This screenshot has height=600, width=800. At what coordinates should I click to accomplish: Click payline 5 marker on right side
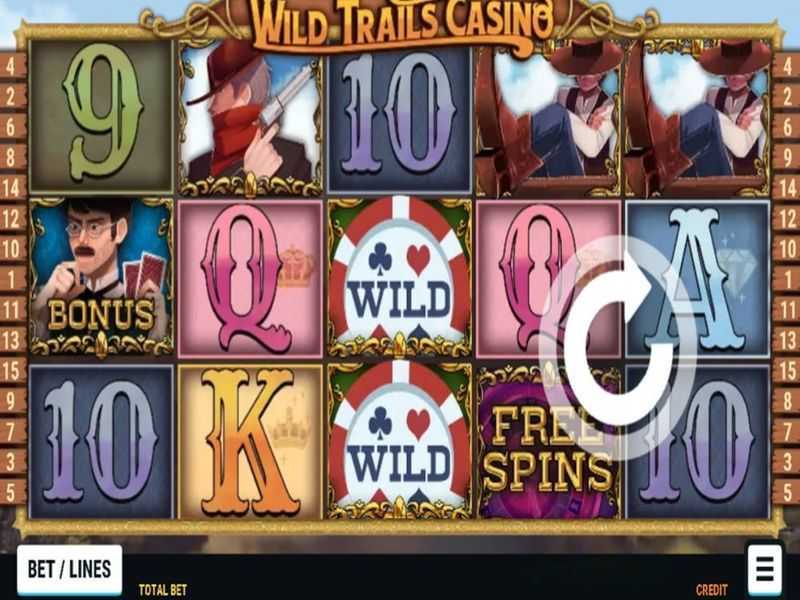click(x=787, y=492)
